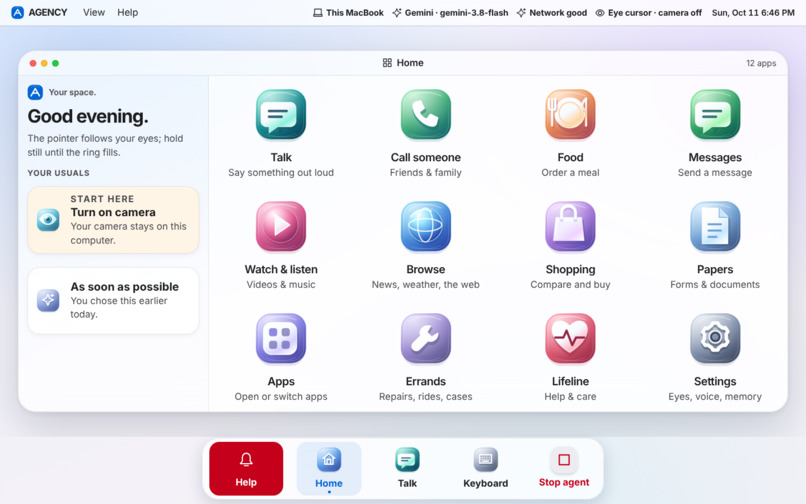Image resolution: width=806 pixels, height=504 pixels.
Task: Click Stop agent in the dock
Action: (x=564, y=469)
